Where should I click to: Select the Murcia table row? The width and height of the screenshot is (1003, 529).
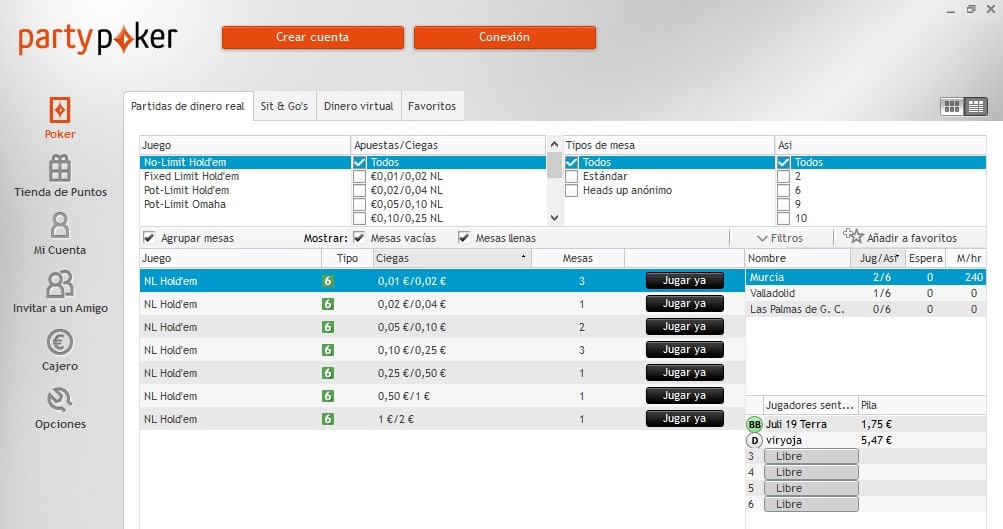coord(865,278)
